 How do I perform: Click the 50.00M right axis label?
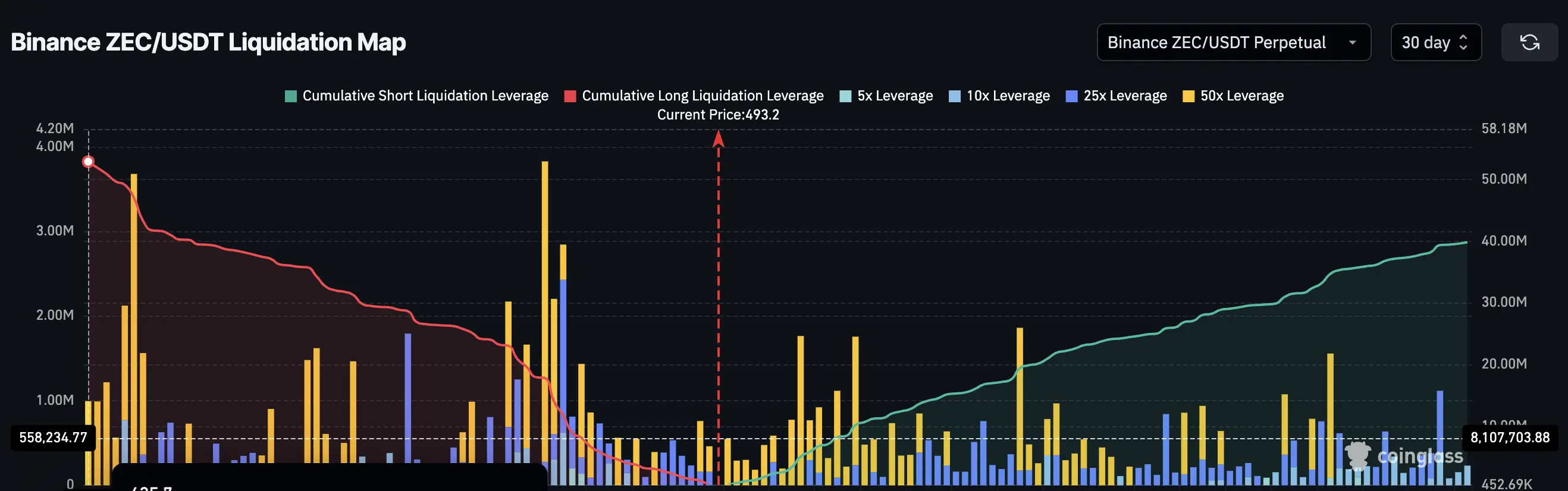coord(1504,179)
